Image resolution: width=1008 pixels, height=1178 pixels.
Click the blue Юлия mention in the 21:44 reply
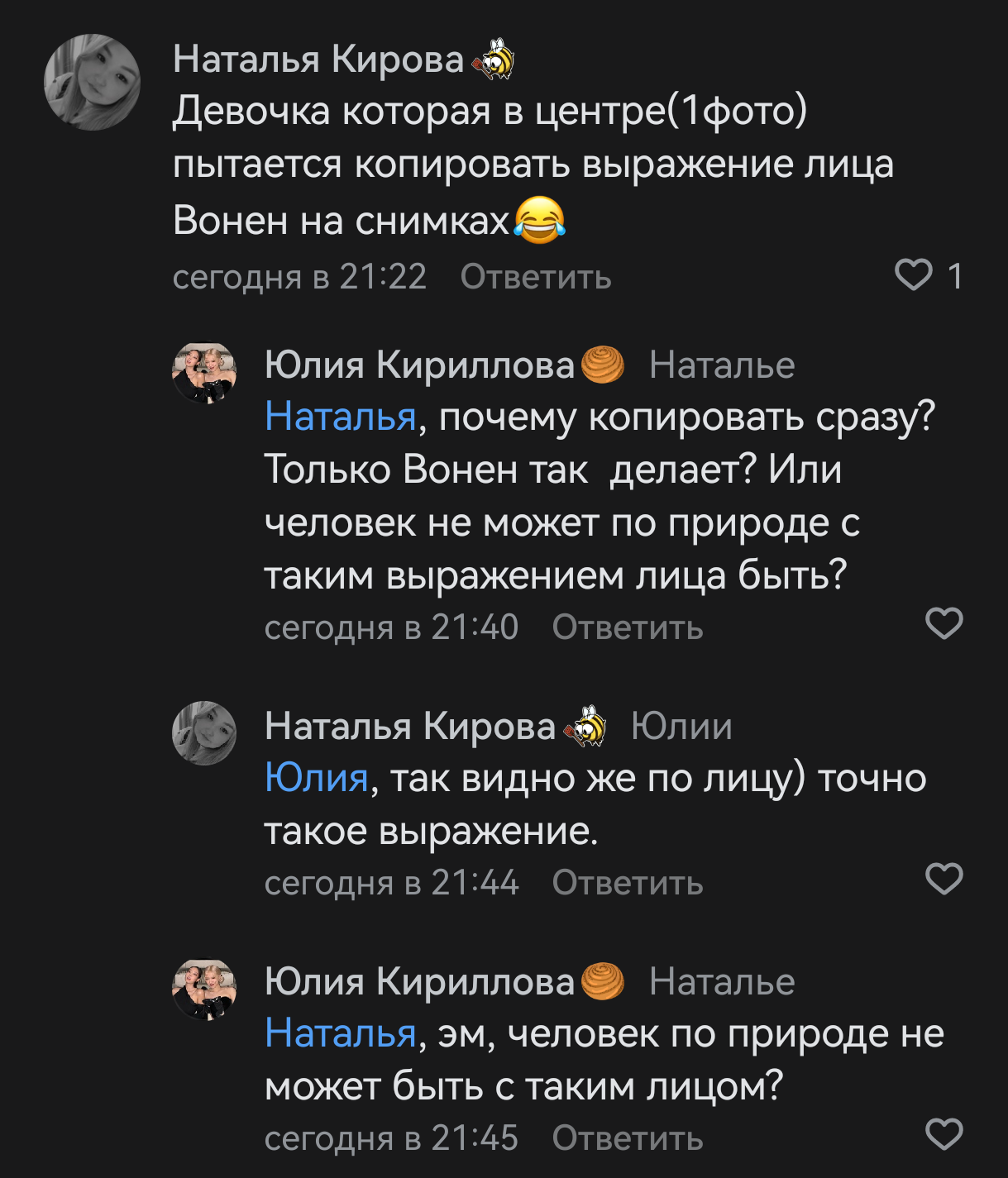click(x=317, y=779)
